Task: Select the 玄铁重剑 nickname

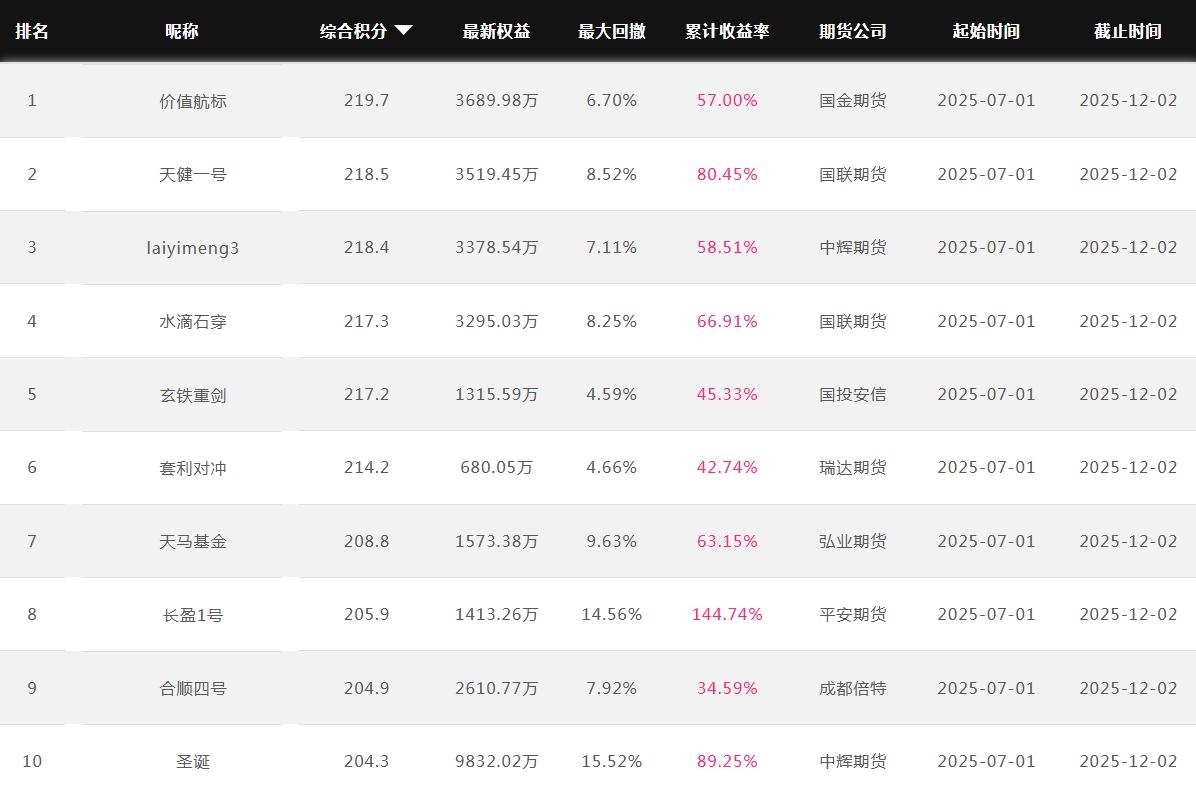Action: click(x=193, y=395)
